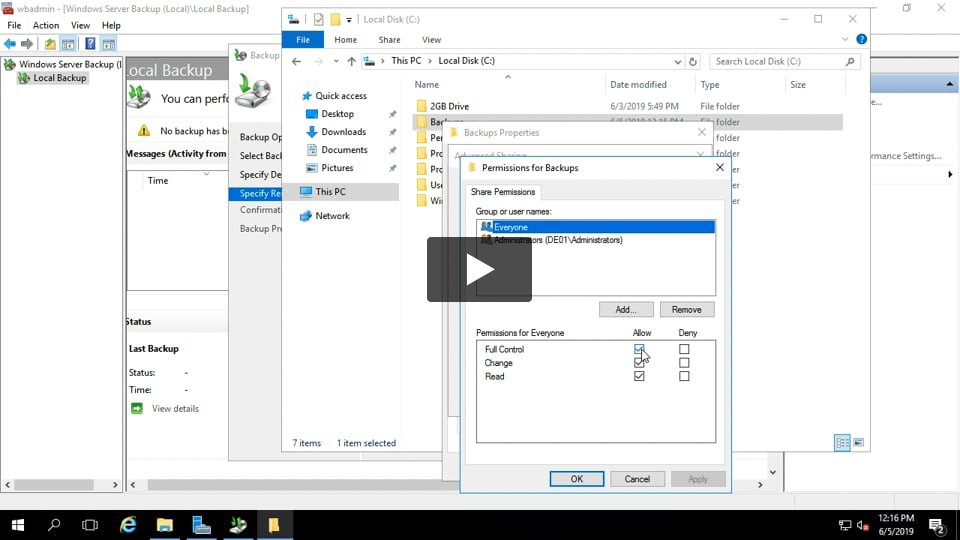Viewport: 960px width, 540px height.
Task: Open the Action menu in wbadmin
Action: click(46, 25)
